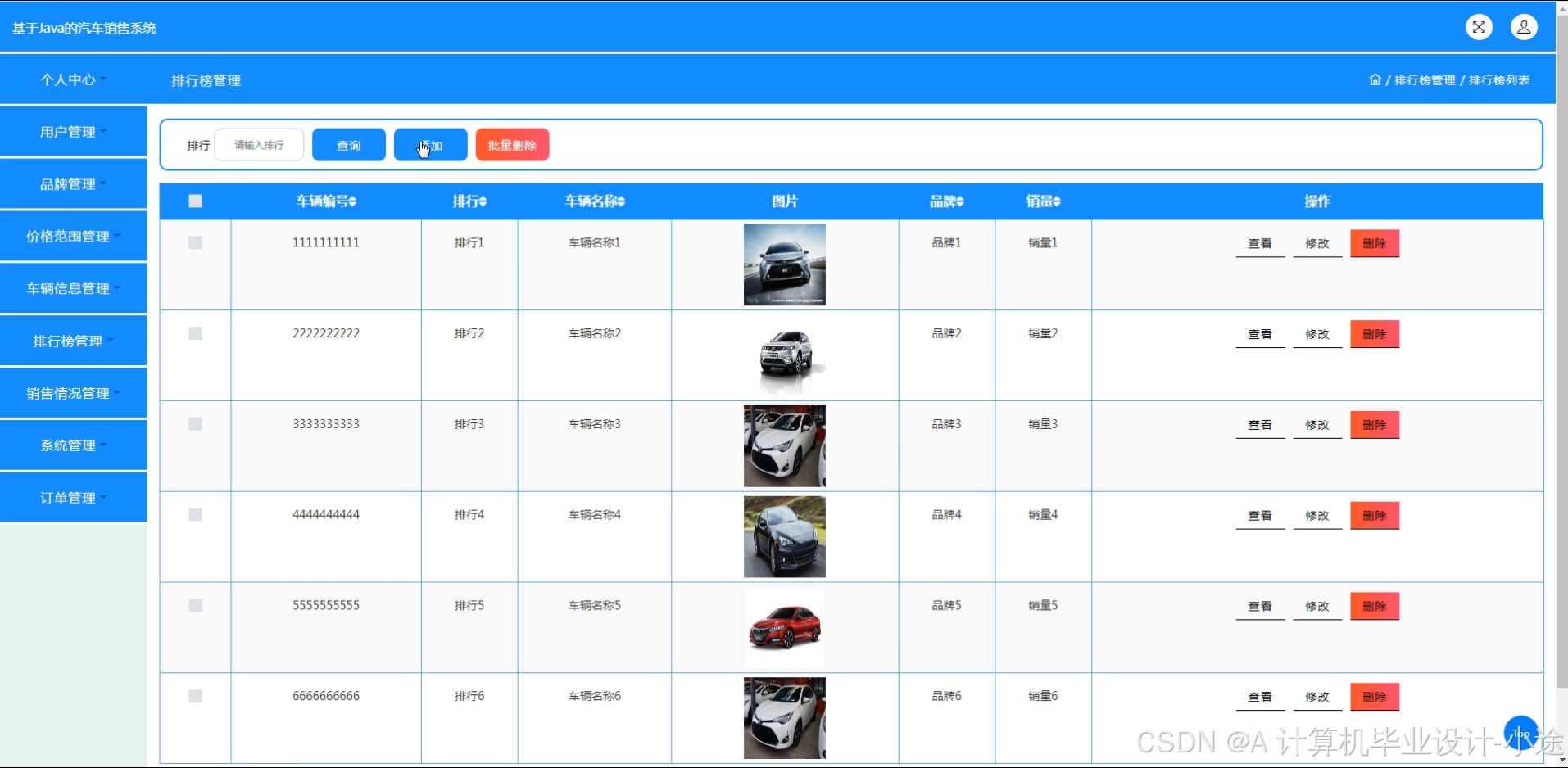Viewport: 1568px width, 768px height.
Task: Click 修改 for row 排行3
Action: [1317, 425]
